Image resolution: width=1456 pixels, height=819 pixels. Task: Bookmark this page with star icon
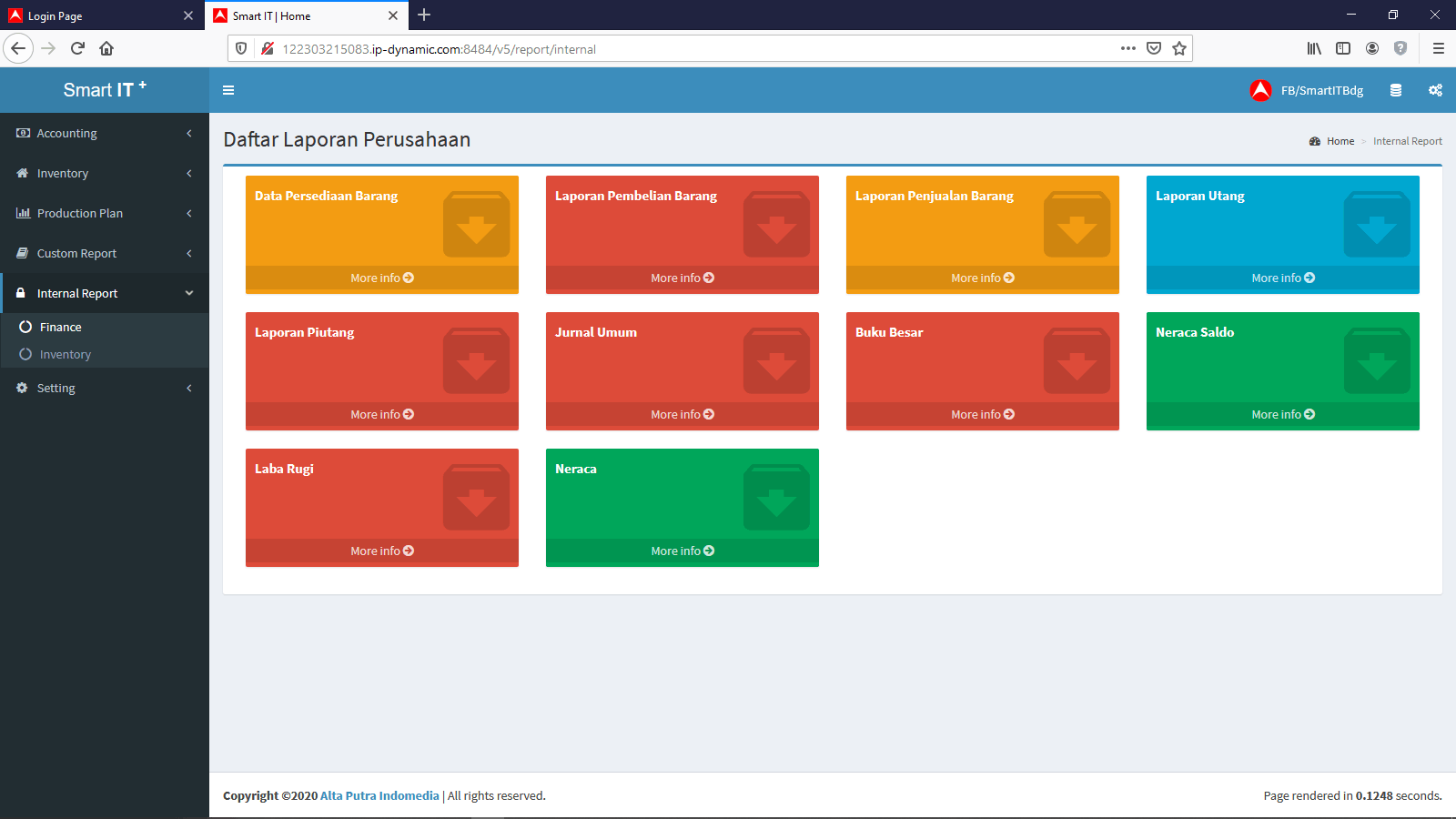coord(1179,49)
